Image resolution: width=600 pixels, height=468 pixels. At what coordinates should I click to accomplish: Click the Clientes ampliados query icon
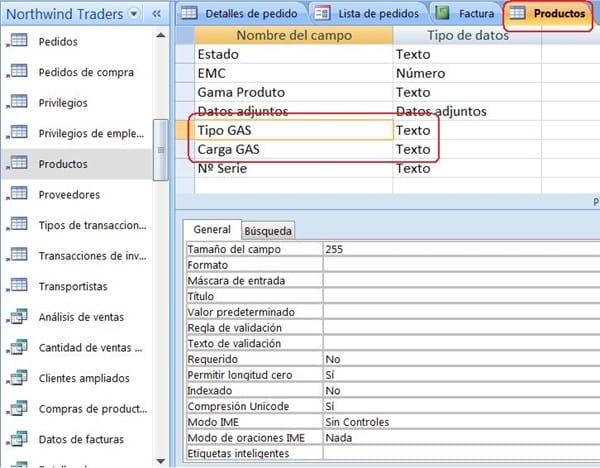coord(18,377)
